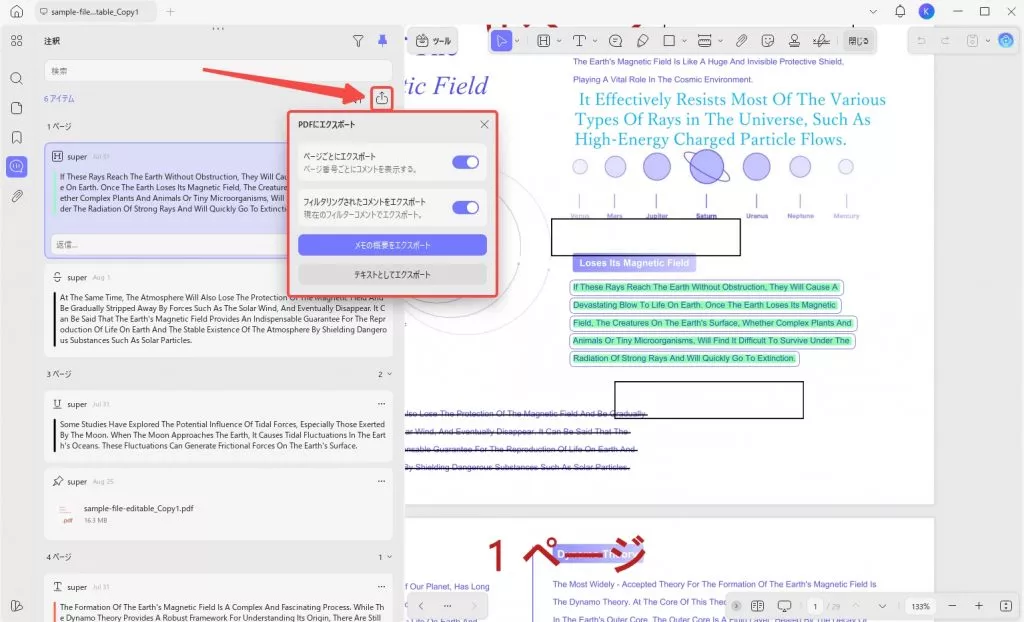The width and height of the screenshot is (1024, 622).
Task: Select the comments sidebar icon
Action: [x=16, y=167]
